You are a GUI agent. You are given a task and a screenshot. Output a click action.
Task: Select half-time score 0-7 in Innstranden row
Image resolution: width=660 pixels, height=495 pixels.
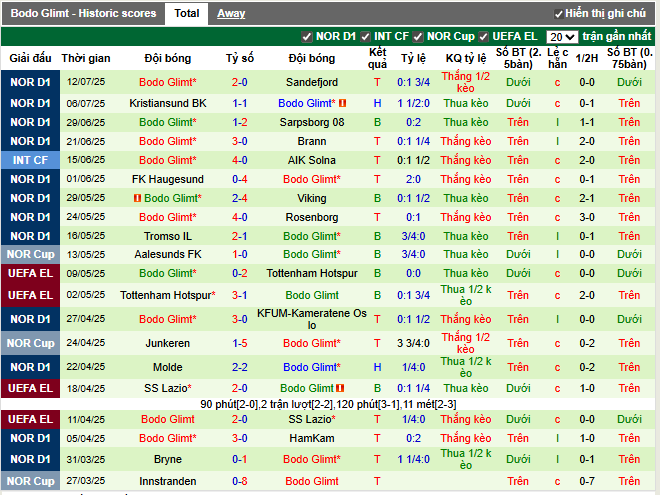click(587, 481)
